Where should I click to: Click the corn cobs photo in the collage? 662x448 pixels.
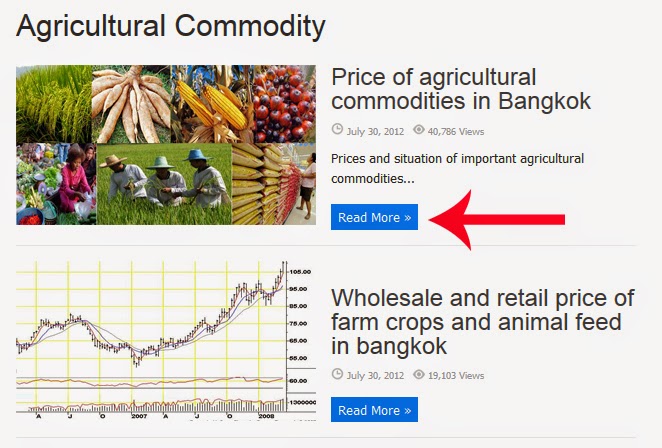[x=212, y=104]
